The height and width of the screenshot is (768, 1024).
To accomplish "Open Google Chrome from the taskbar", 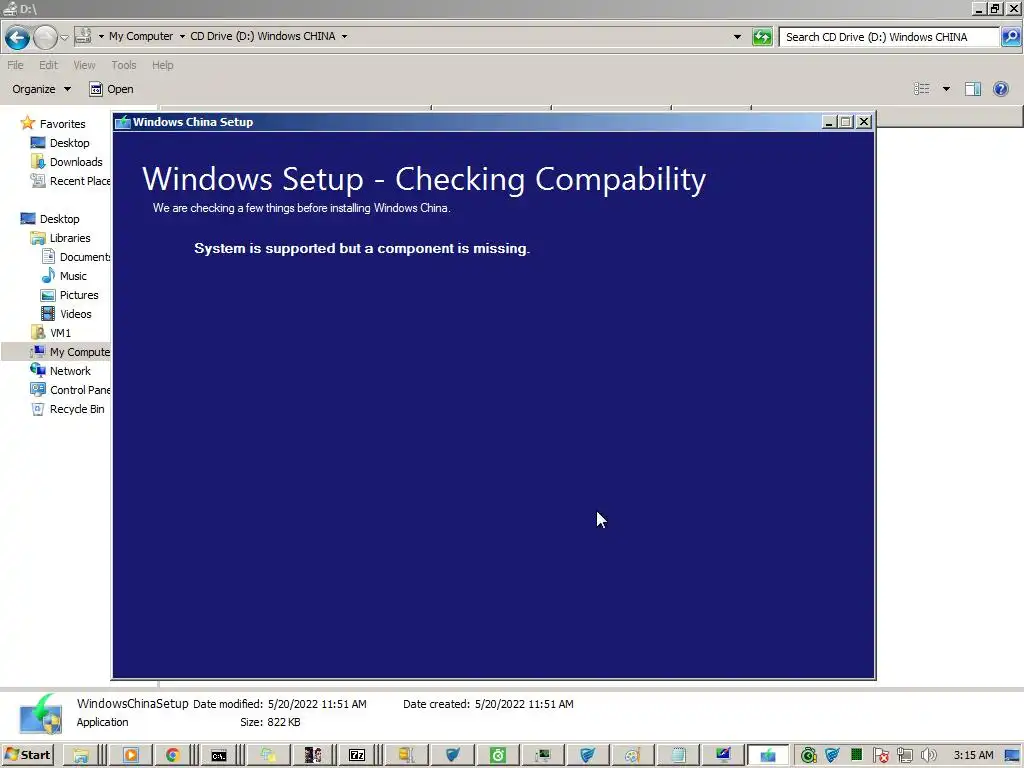I will tap(172, 756).
